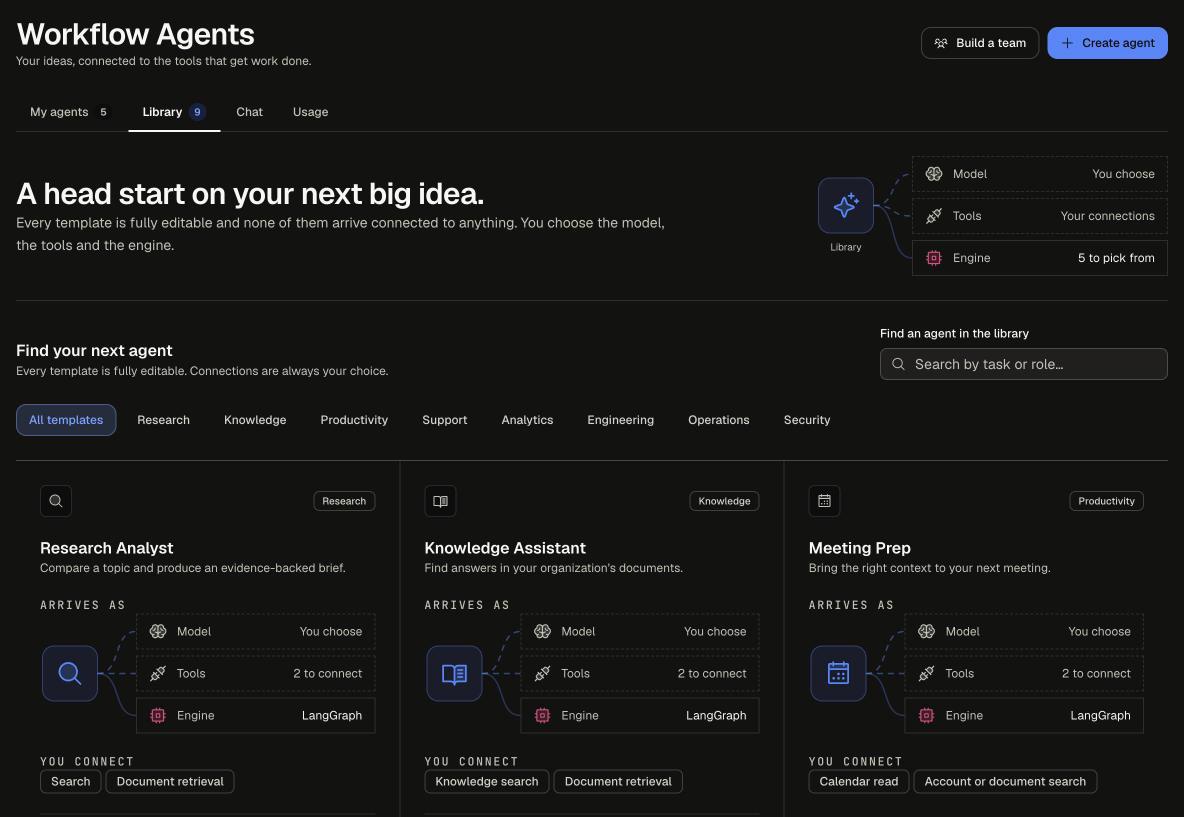This screenshot has height=817, width=1184.
Task: Click the Engine chip icon in Meeting Prep
Action: [x=927, y=715]
